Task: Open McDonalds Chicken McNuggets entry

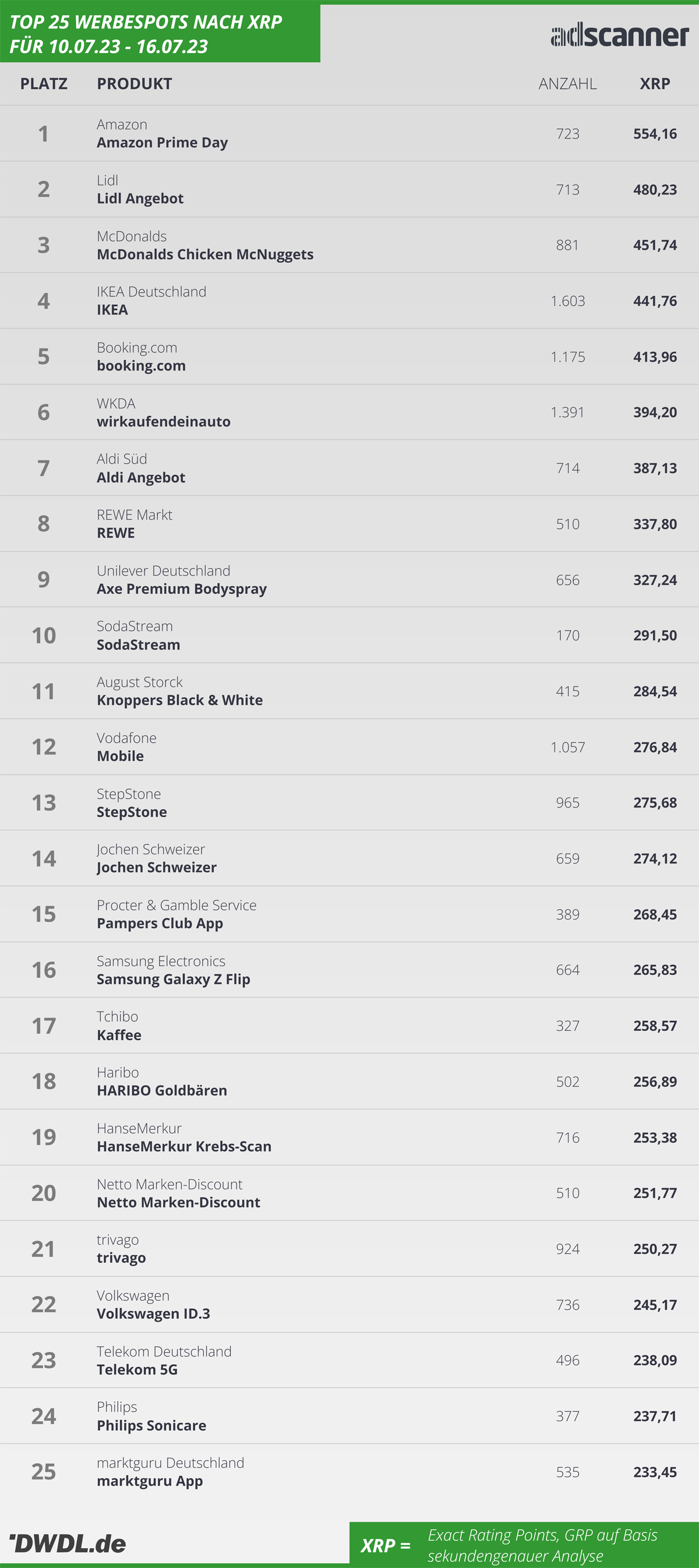Action: pyautogui.click(x=205, y=255)
